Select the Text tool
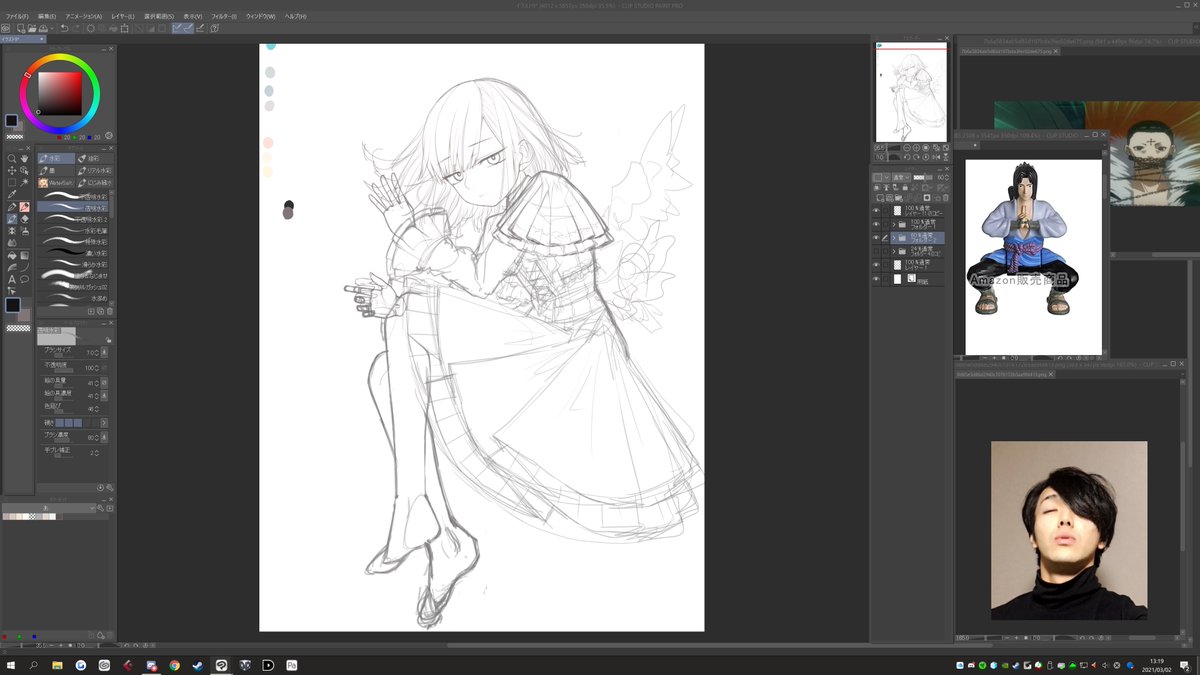This screenshot has height=675, width=1200. (12, 279)
